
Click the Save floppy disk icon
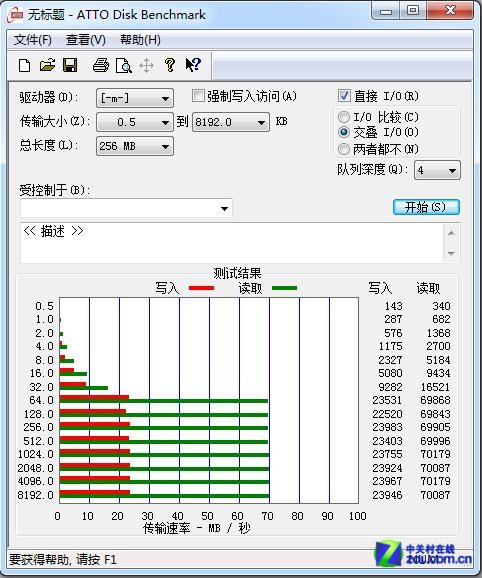[x=70, y=66]
